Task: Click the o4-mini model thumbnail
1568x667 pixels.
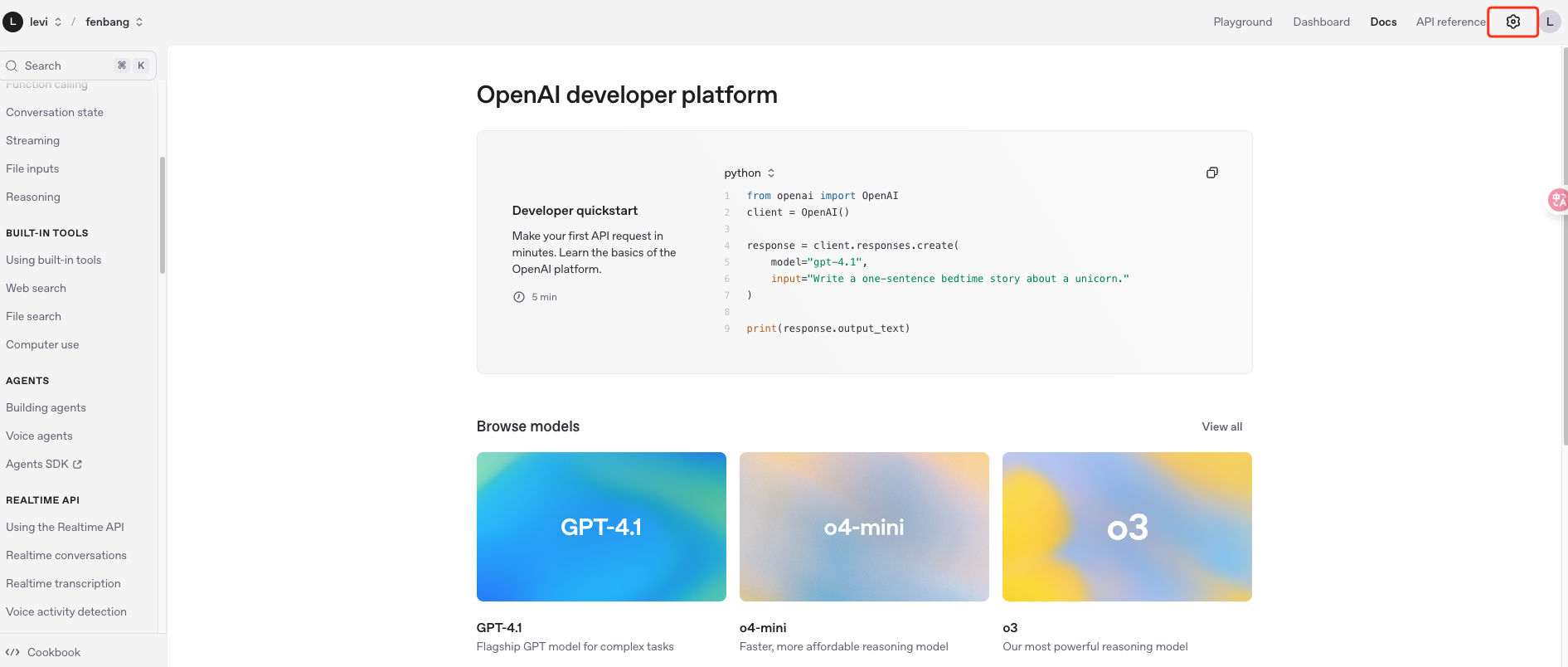Action: [x=864, y=527]
